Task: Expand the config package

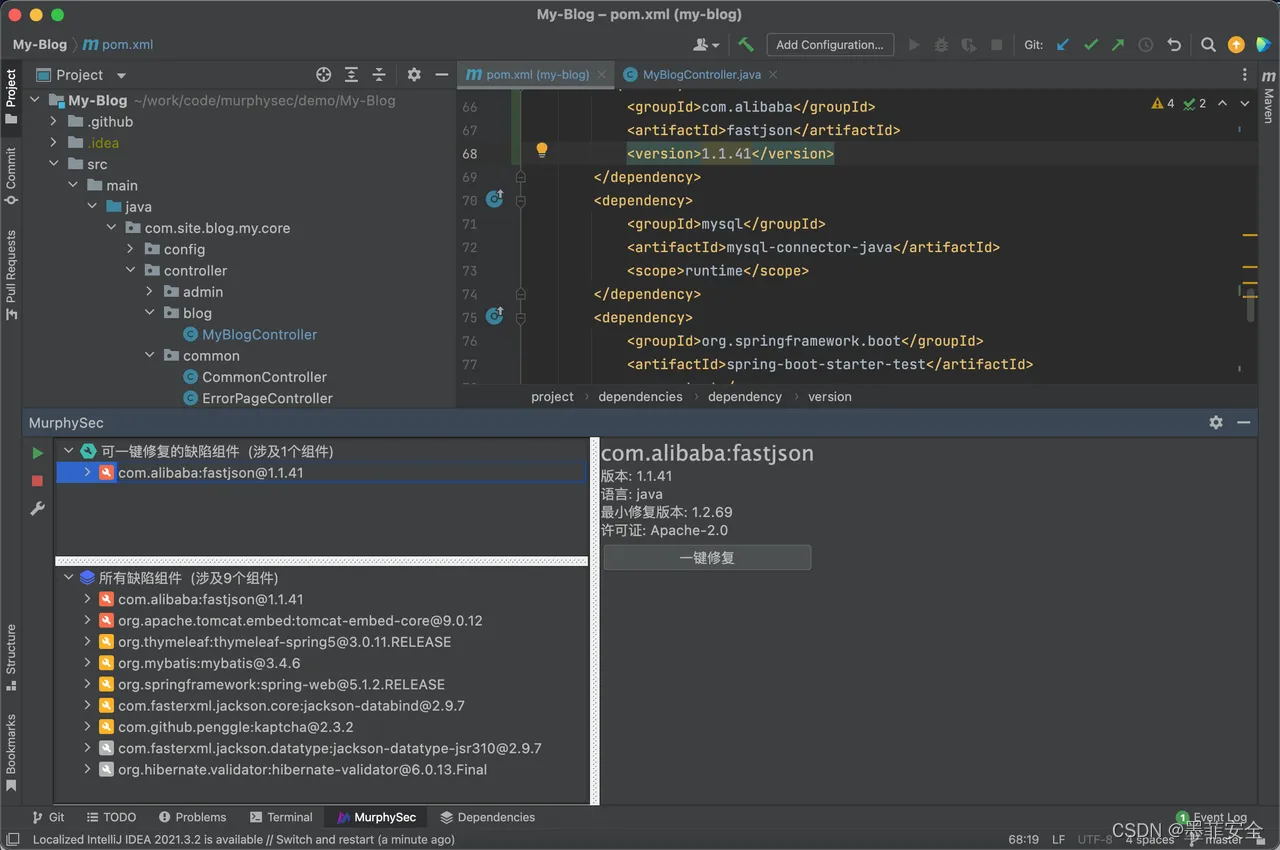Action: tap(131, 249)
